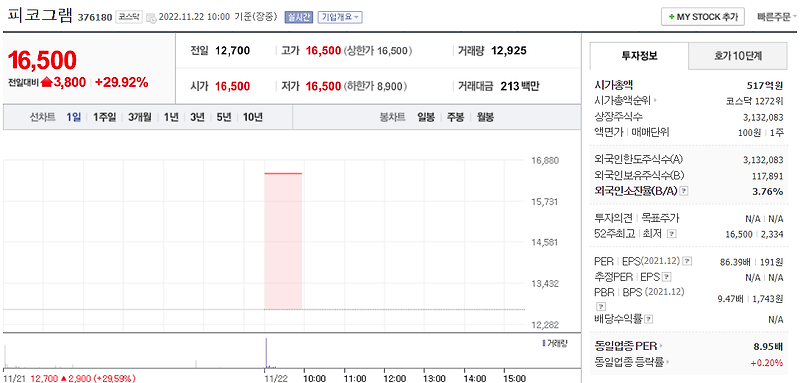This screenshot has height=383, width=800.
Task: Select the 10년 line chart period
Action: (253, 117)
